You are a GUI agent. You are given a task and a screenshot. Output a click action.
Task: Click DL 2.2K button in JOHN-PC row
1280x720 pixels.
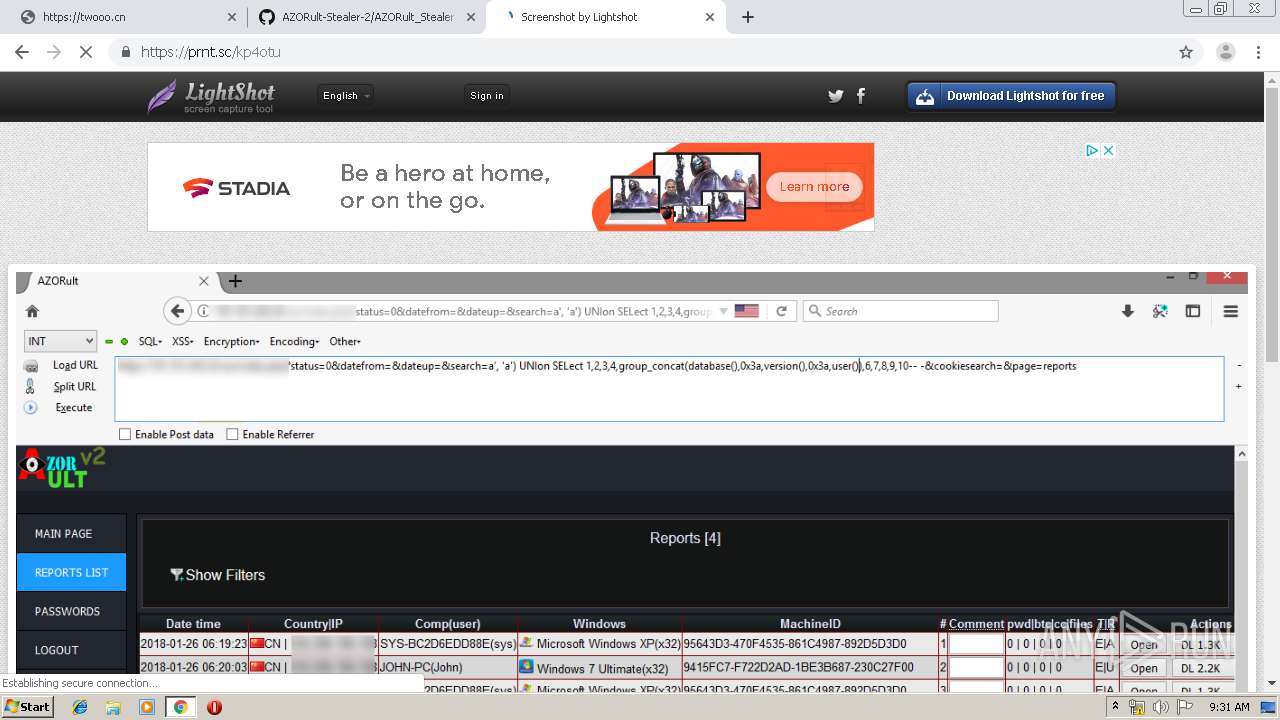[1201, 668]
